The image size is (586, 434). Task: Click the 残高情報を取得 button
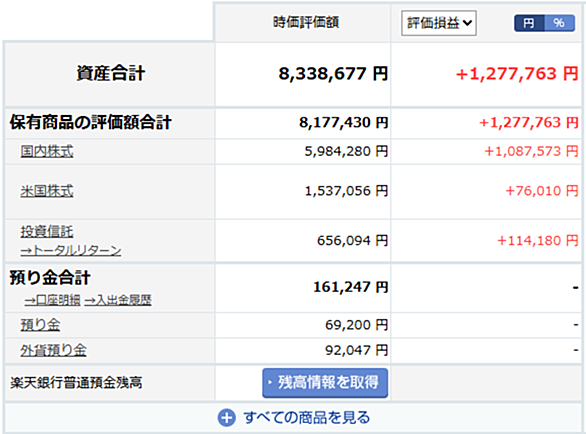325,383
